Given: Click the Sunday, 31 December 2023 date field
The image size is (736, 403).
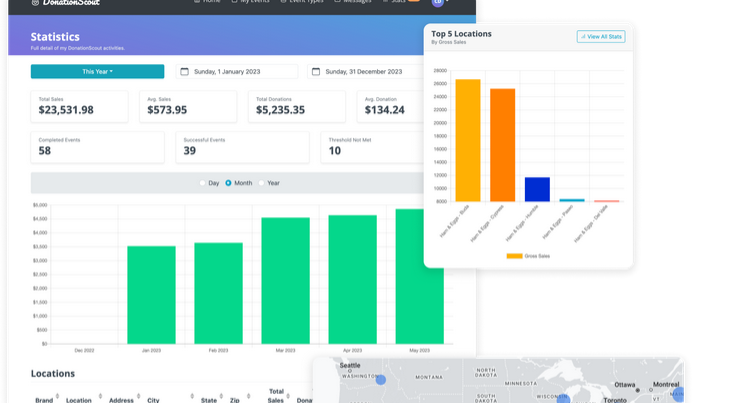Looking at the screenshot, I should [x=363, y=72].
